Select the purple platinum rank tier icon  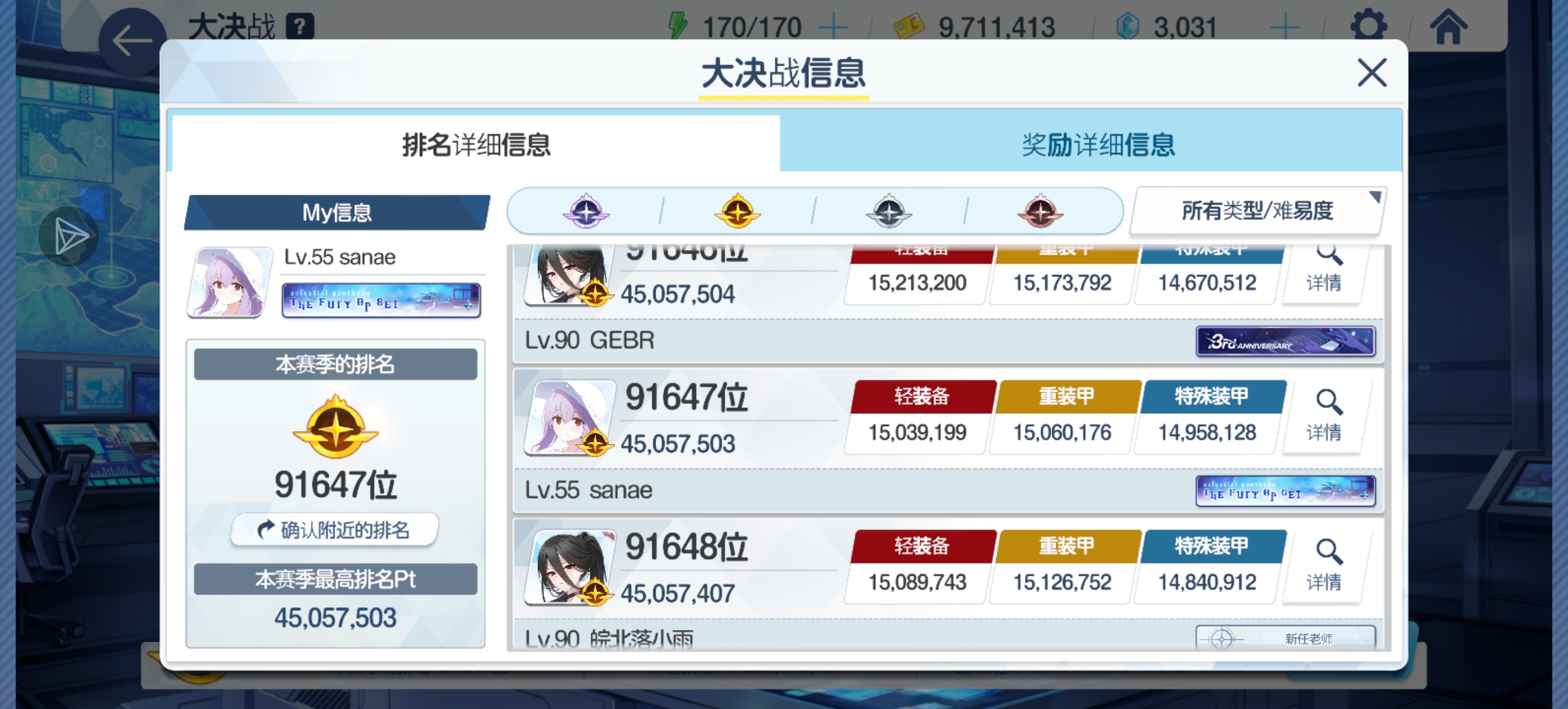(585, 212)
